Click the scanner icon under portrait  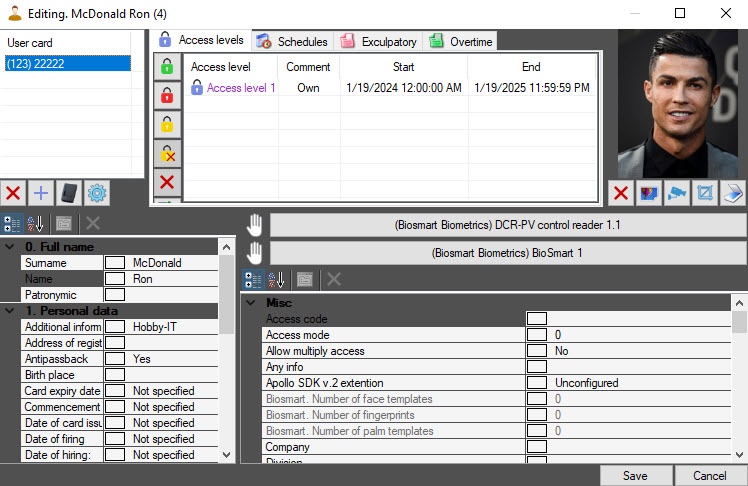733,193
